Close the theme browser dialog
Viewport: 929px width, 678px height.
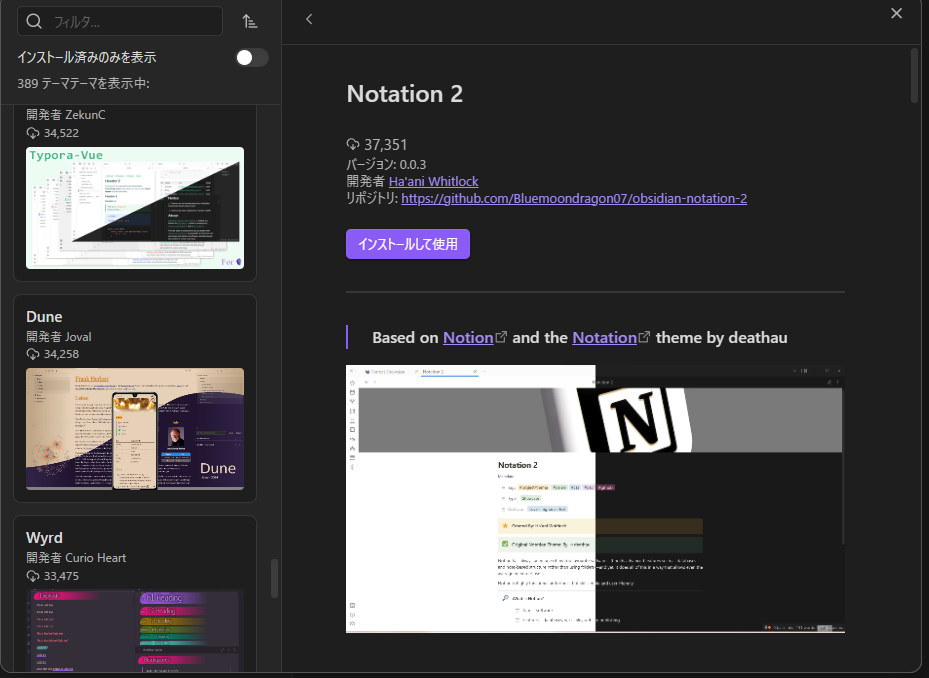(x=896, y=13)
